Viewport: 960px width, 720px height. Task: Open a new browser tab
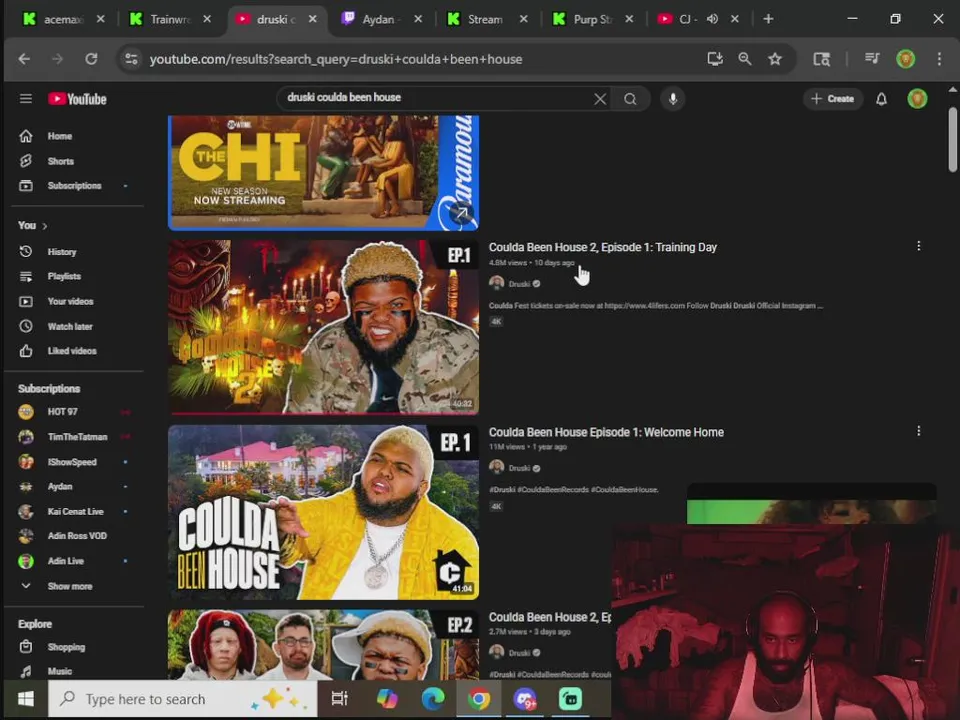coord(768,19)
